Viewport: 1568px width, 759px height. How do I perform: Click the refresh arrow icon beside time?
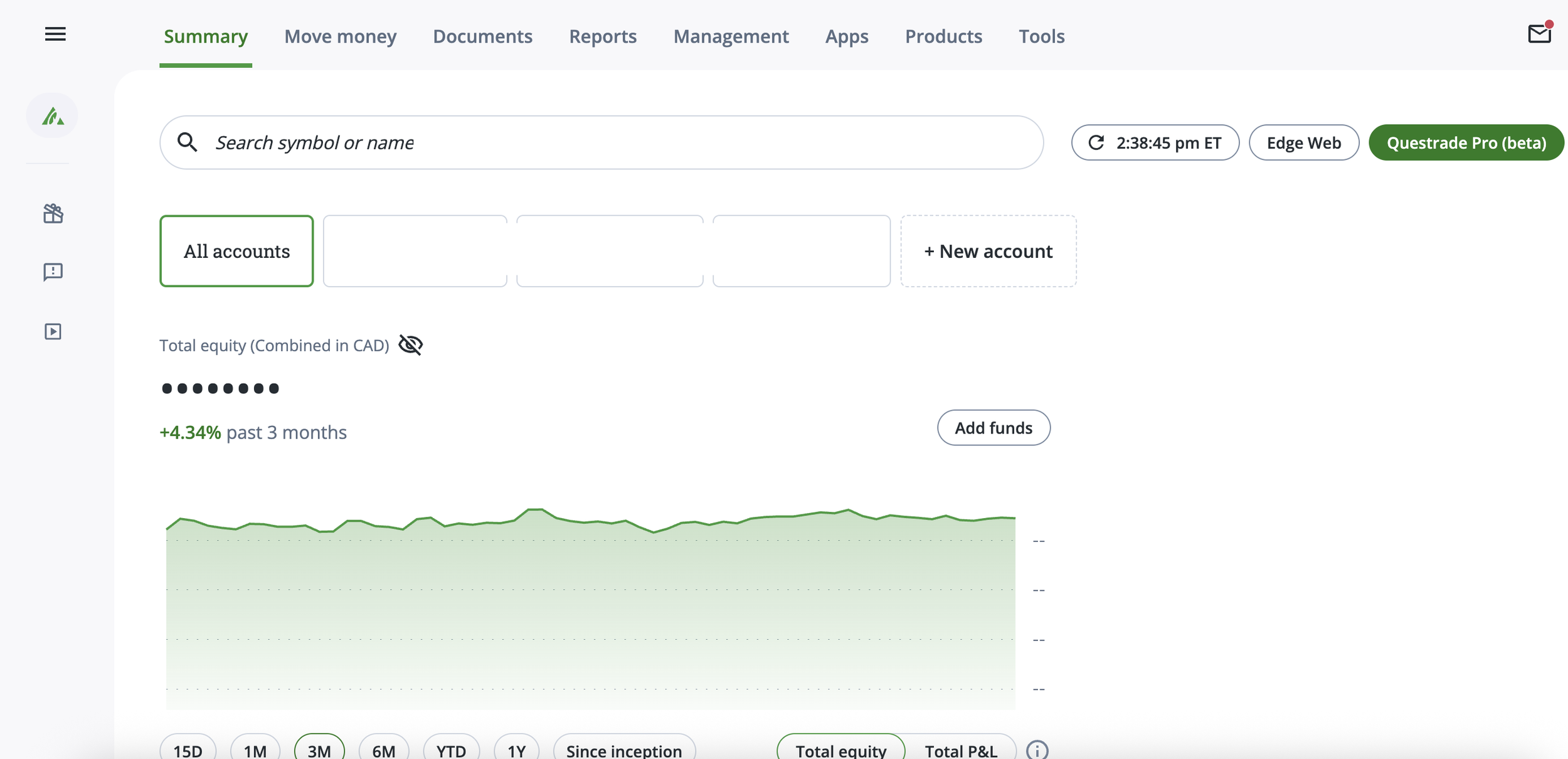(x=1096, y=142)
